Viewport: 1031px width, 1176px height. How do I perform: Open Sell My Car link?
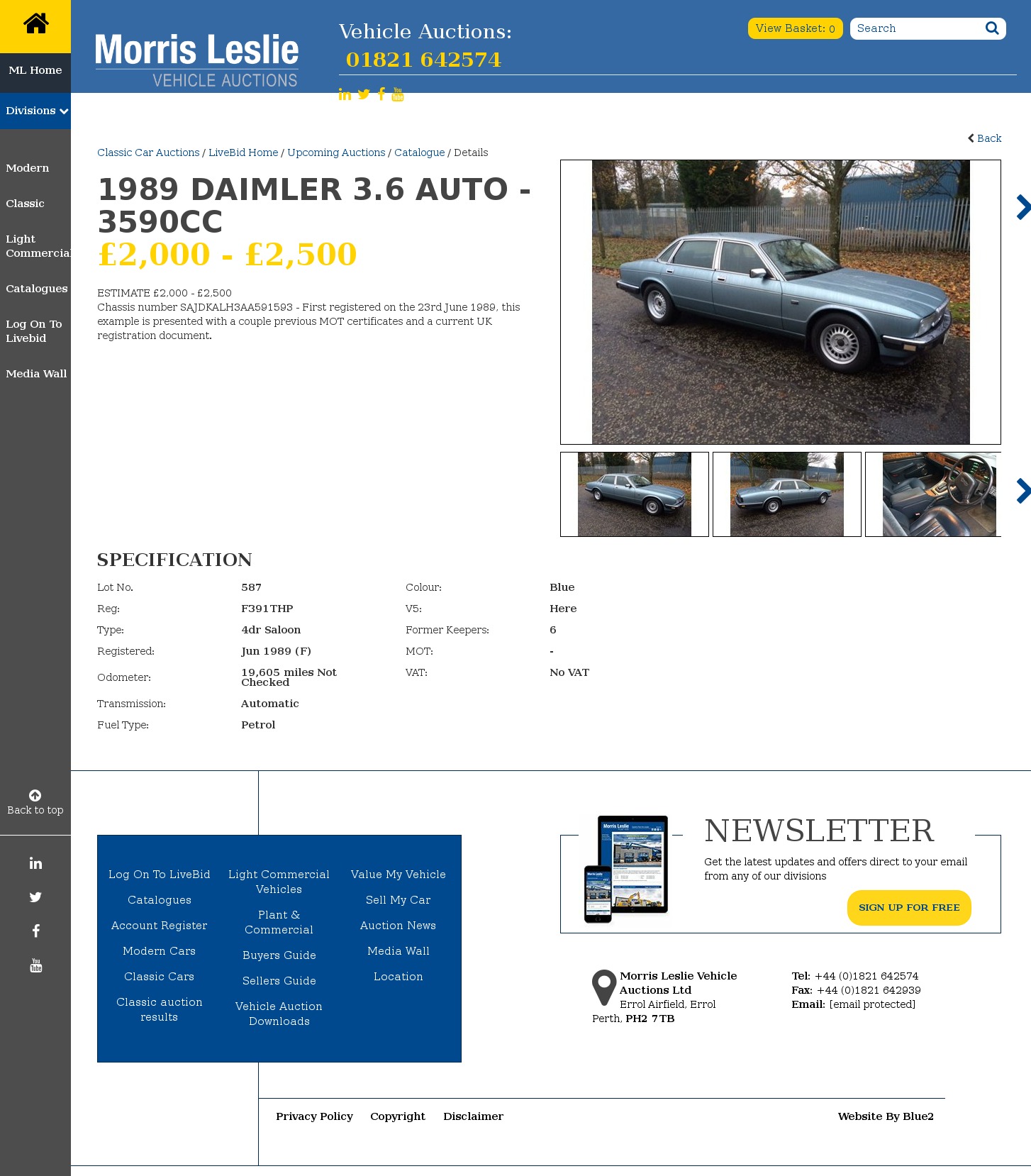pyautogui.click(x=399, y=900)
